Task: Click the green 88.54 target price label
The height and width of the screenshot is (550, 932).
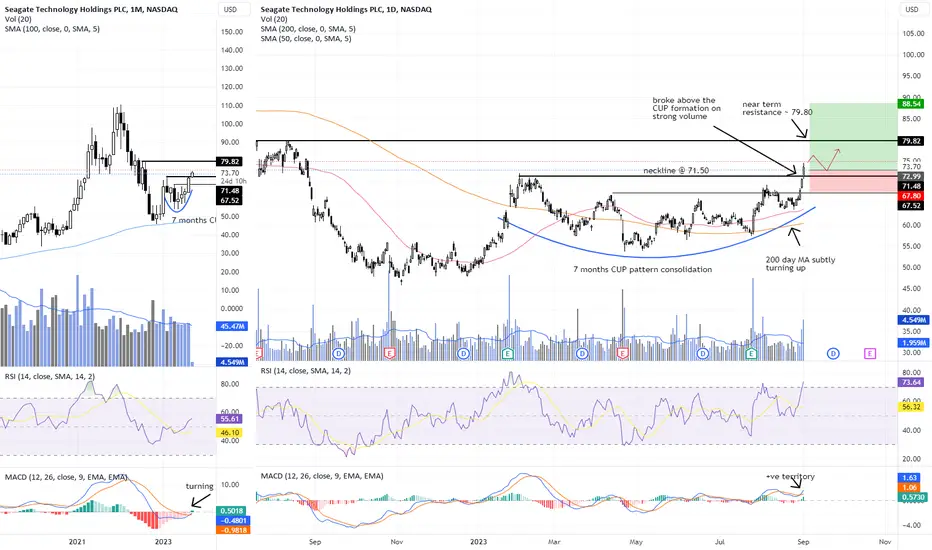Action: click(x=912, y=103)
